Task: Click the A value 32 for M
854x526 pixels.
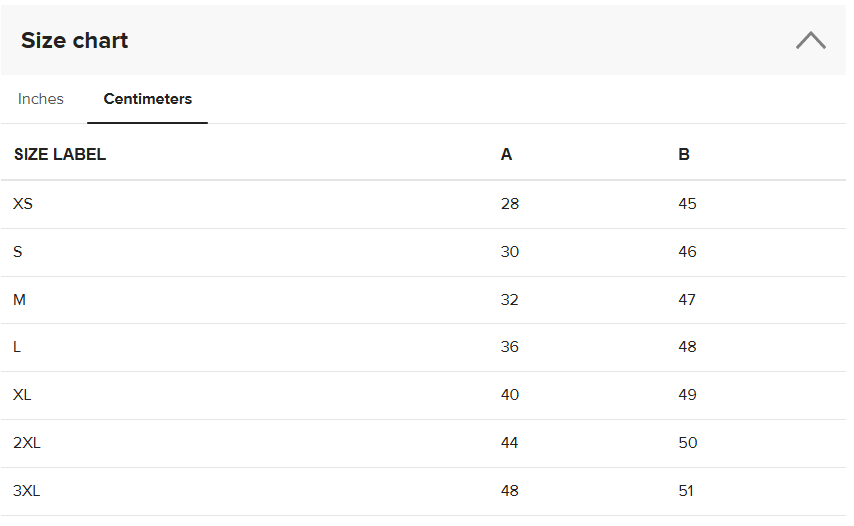Action: [510, 300]
